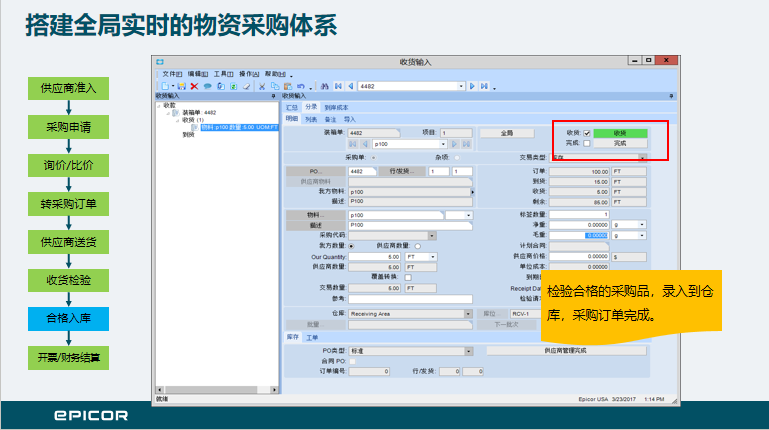
Task: Click the blue speech bubble memo icon
Action: (207, 86)
